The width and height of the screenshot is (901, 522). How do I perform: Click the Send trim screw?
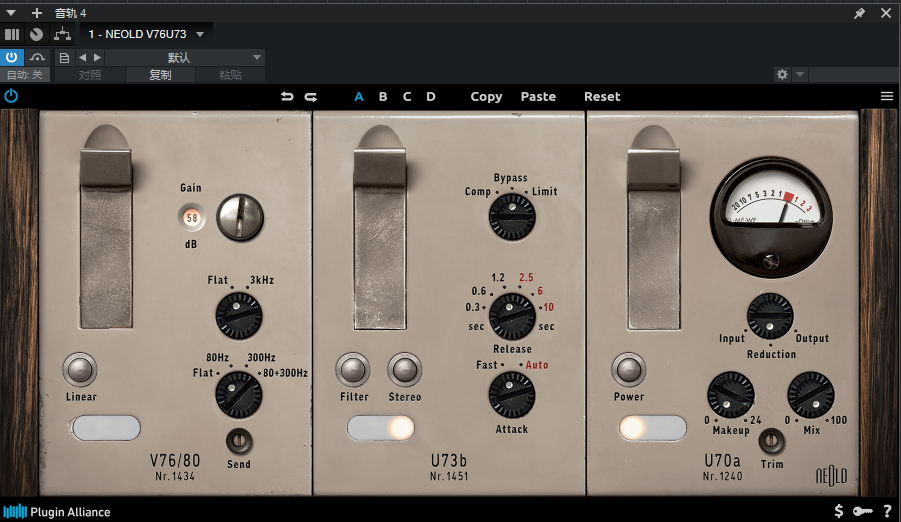pyautogui.click(x=238, y=442)
